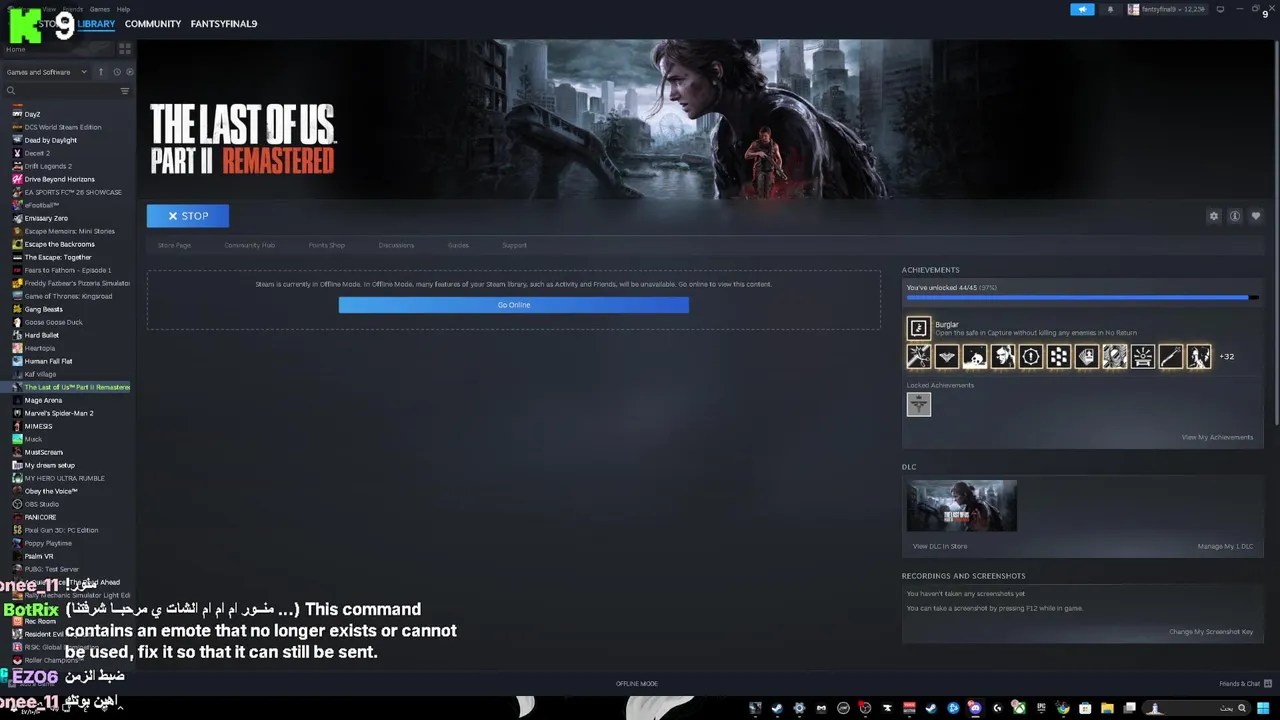
Task: Open the Burglar achievement icon
Action: (x=918, y=328)
